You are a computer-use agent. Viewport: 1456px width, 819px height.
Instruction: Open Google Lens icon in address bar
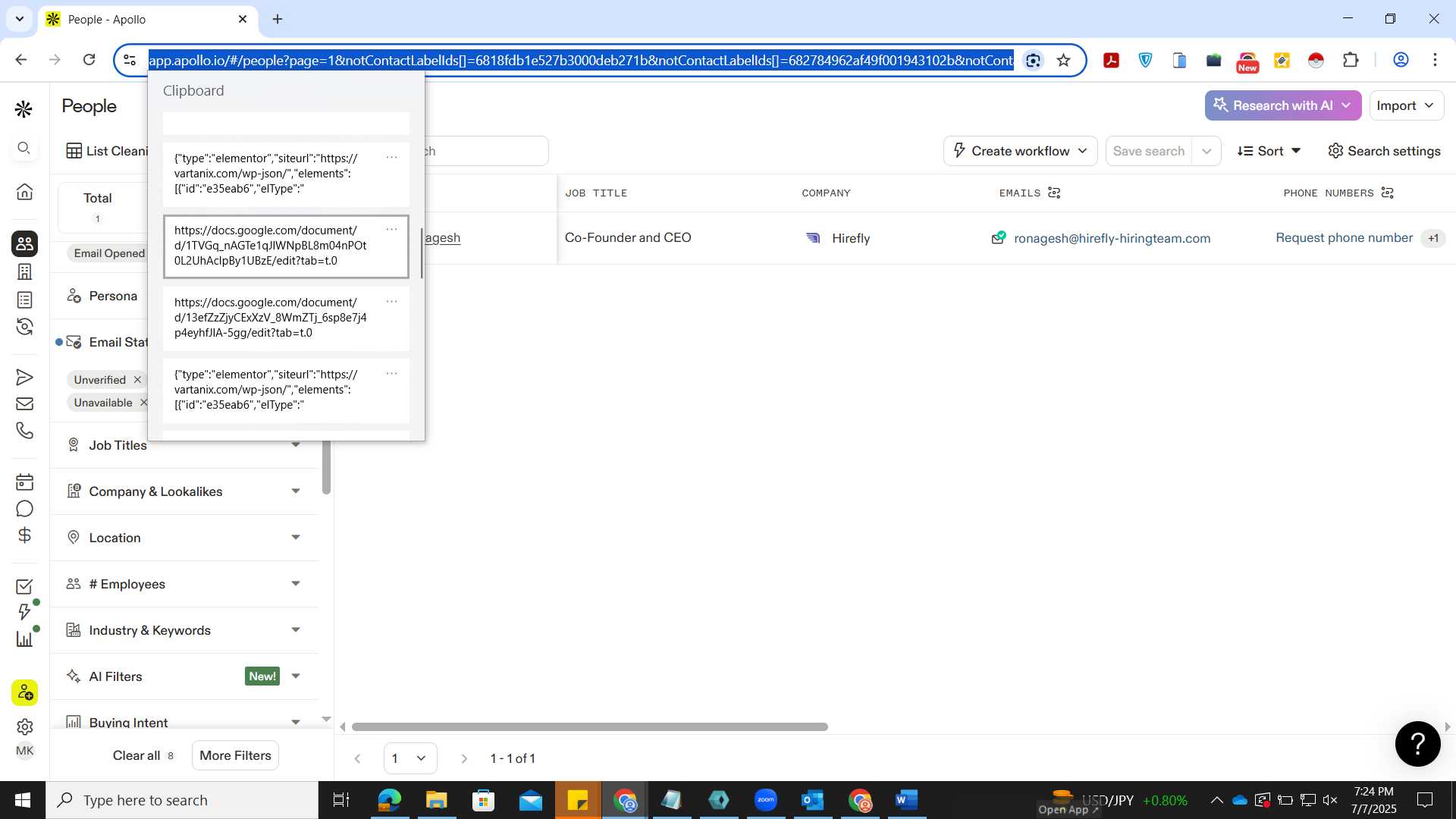click(1032, 60)
